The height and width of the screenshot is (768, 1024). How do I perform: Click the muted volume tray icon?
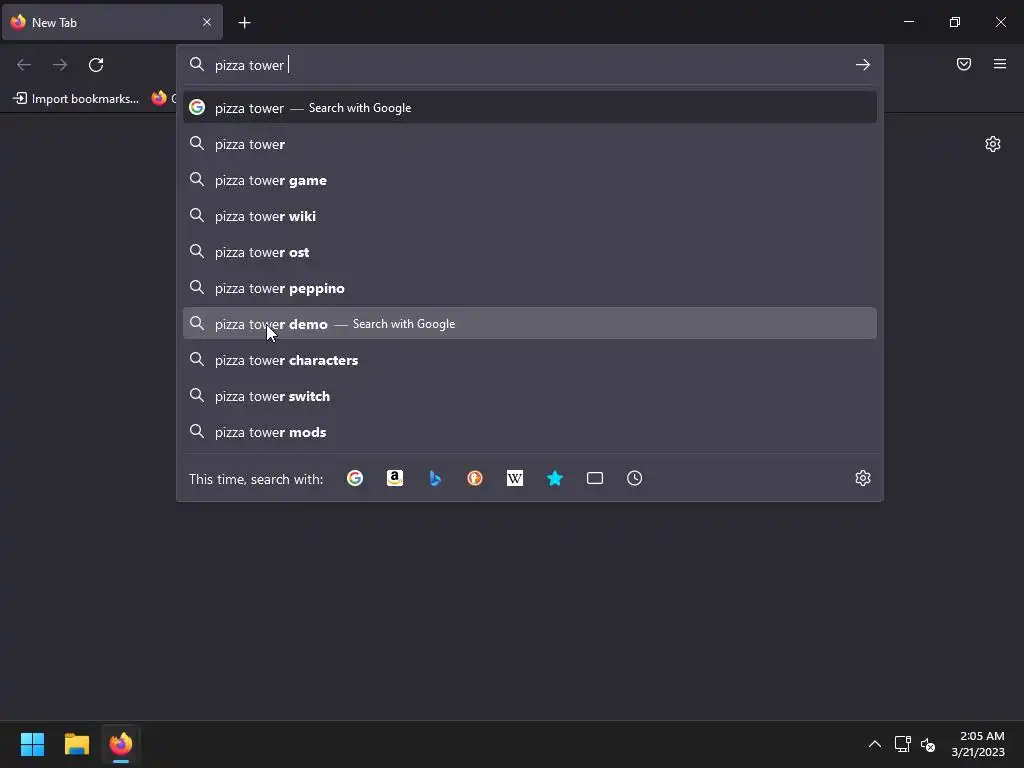927,744
